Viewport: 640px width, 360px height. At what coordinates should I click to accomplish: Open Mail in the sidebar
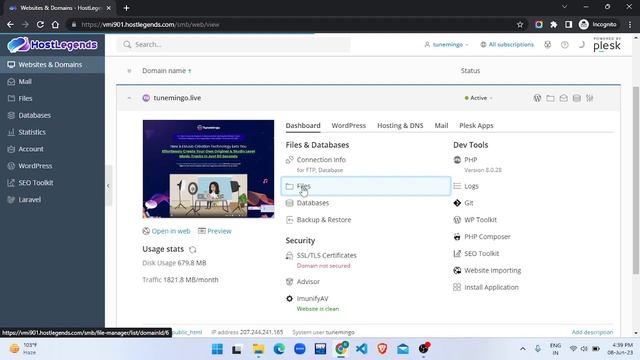(52, 82)
